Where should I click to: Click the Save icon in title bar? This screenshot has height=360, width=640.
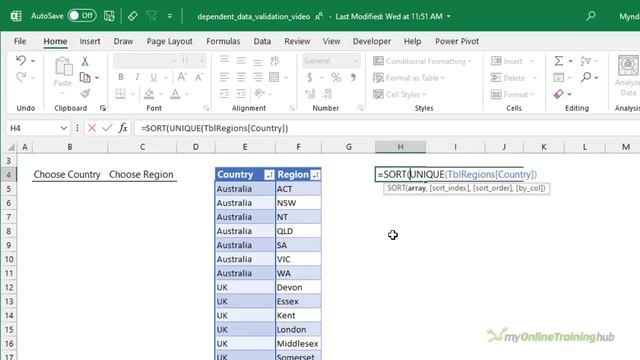pyautogui.click(x=109, y=16)
